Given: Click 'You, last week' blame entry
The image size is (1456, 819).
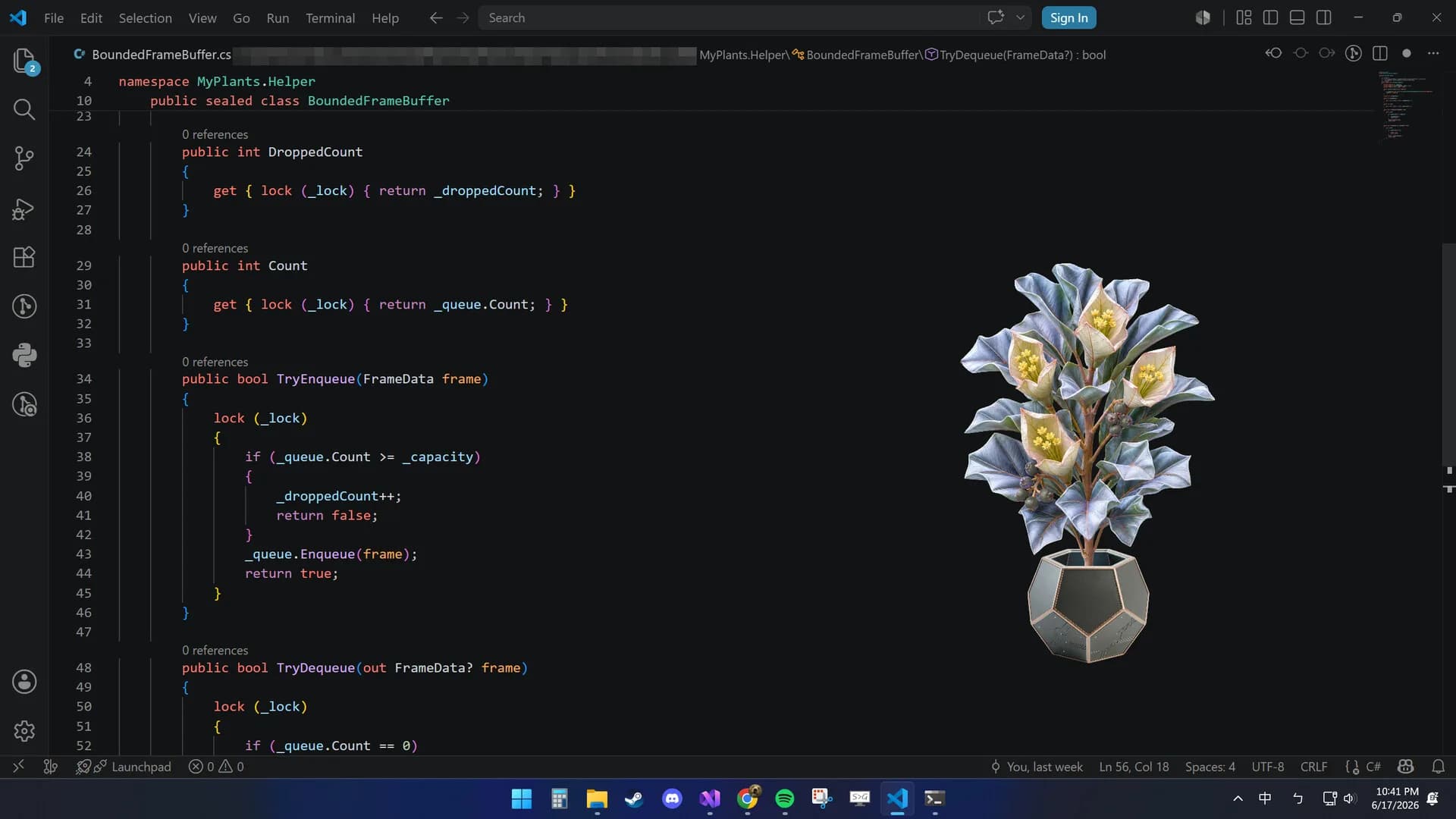Looking at the screenshot, I should [x=1037, y=767].
